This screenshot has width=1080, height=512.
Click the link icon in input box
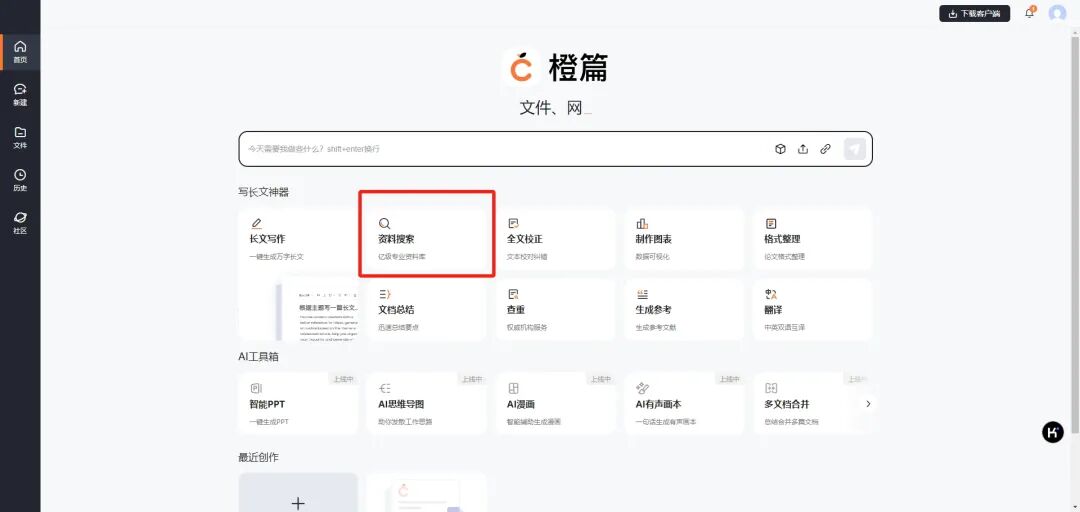825,149
